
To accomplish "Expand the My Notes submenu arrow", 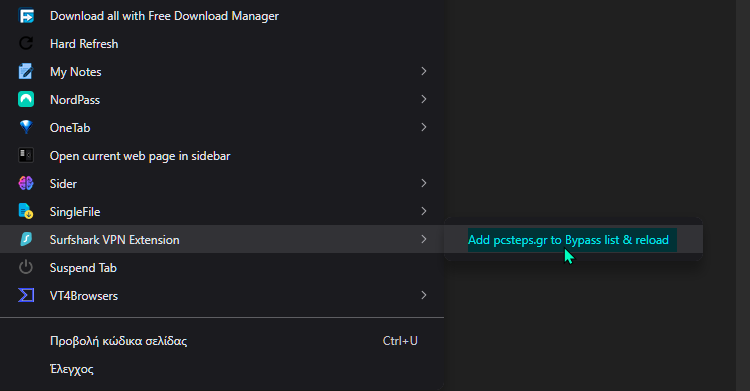I will [x=423, y=71].
